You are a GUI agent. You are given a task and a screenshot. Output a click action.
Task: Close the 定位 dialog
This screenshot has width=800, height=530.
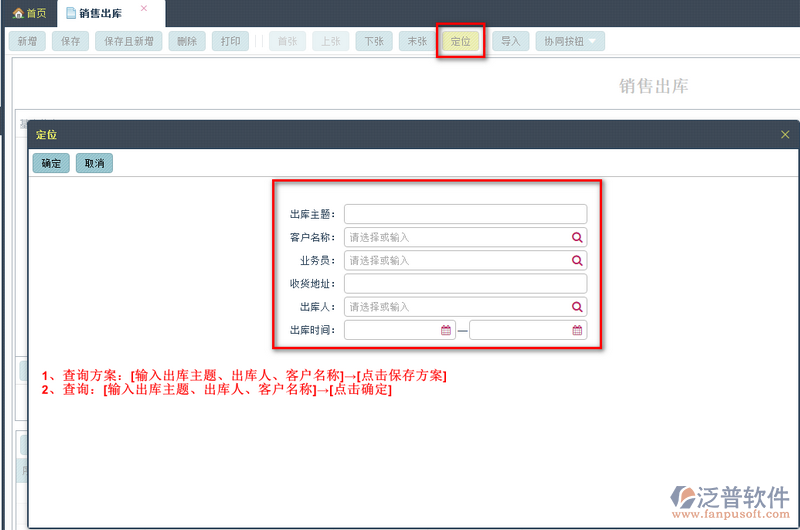point(785,134)
